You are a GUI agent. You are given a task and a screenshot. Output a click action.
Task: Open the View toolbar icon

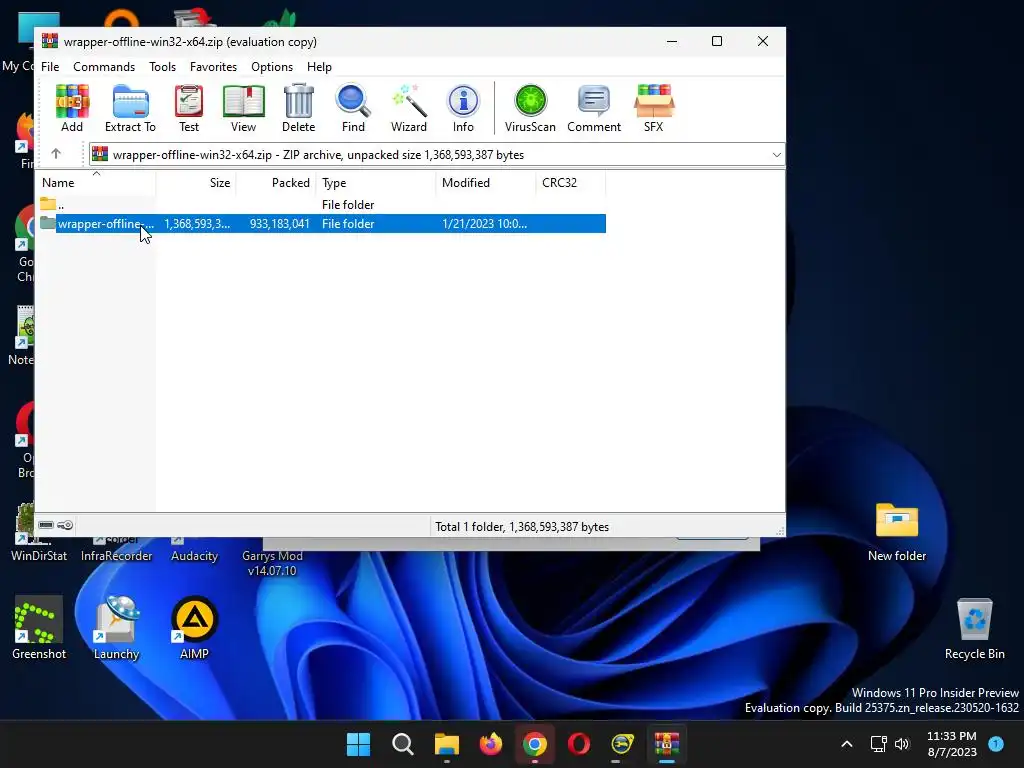coord(244,108)
